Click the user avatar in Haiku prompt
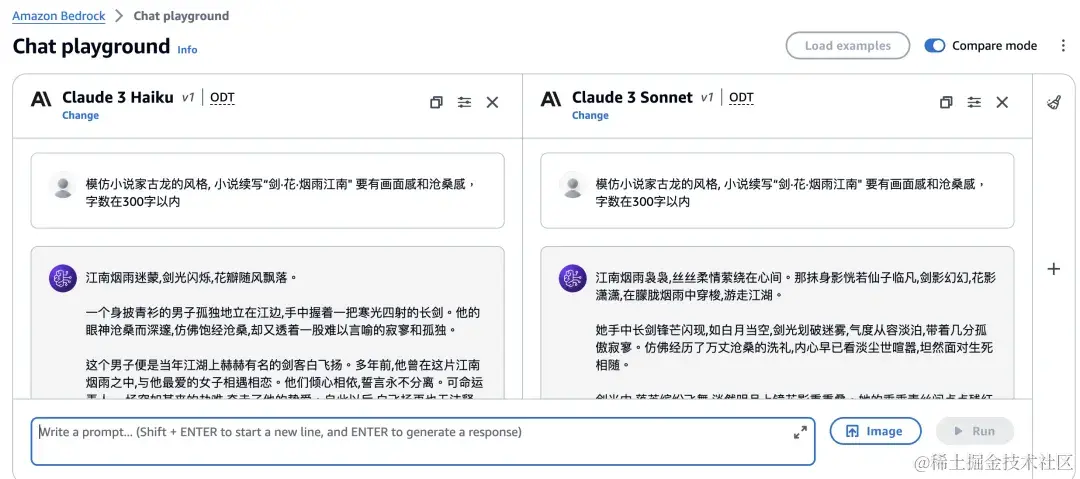Screen dimensions: 1080x479 tap(63, 187)
